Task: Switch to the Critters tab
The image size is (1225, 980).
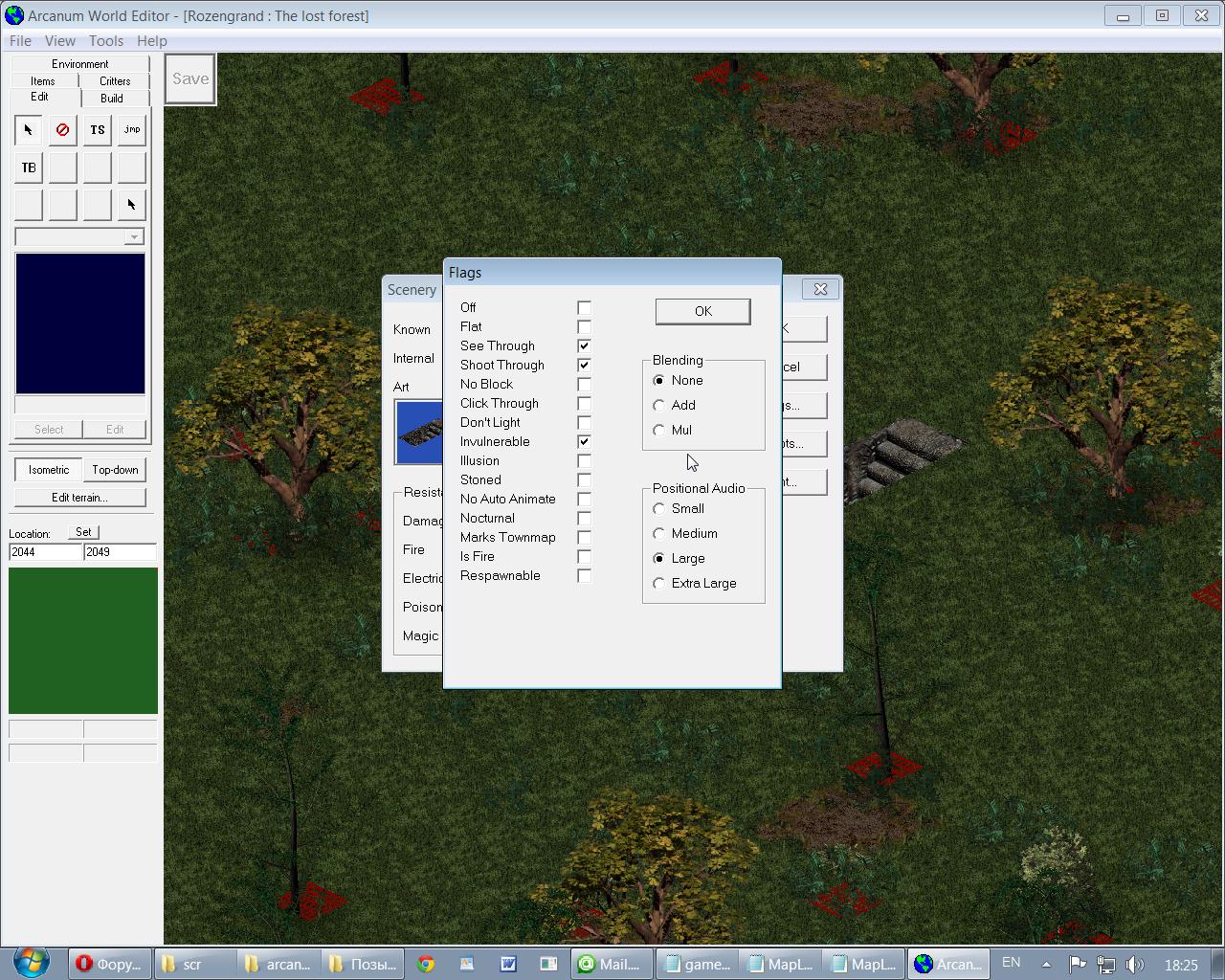Action: 115,81
